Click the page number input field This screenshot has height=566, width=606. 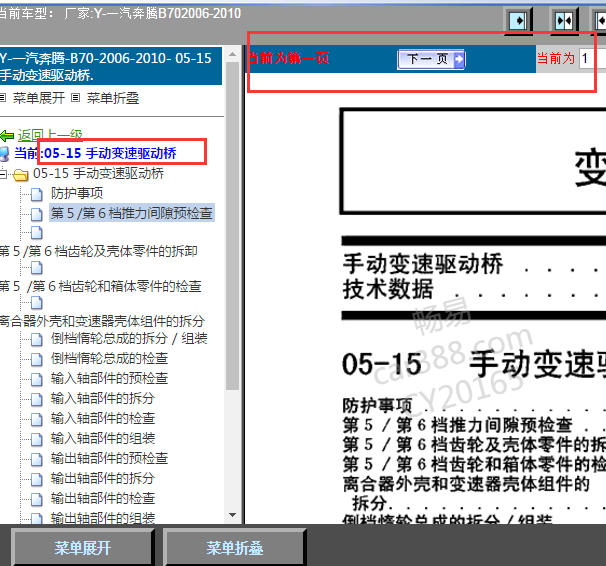pos(592,59)
